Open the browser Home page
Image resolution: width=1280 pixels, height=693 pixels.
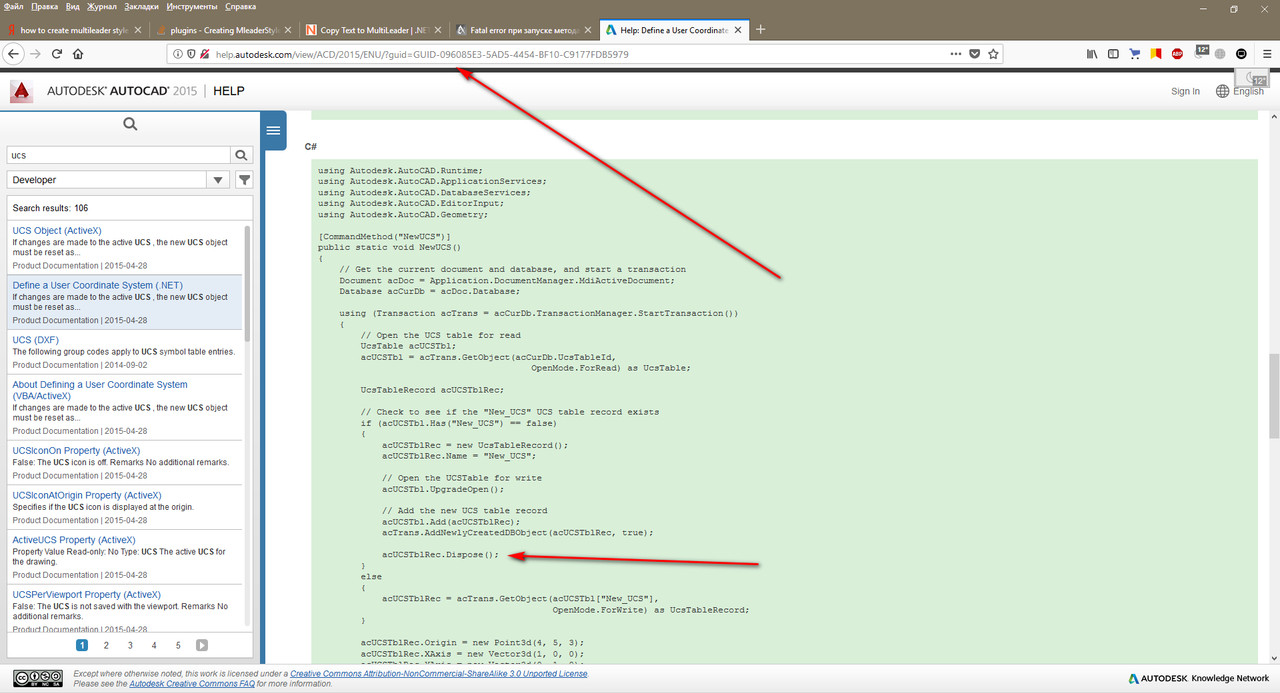coord(78,54)
